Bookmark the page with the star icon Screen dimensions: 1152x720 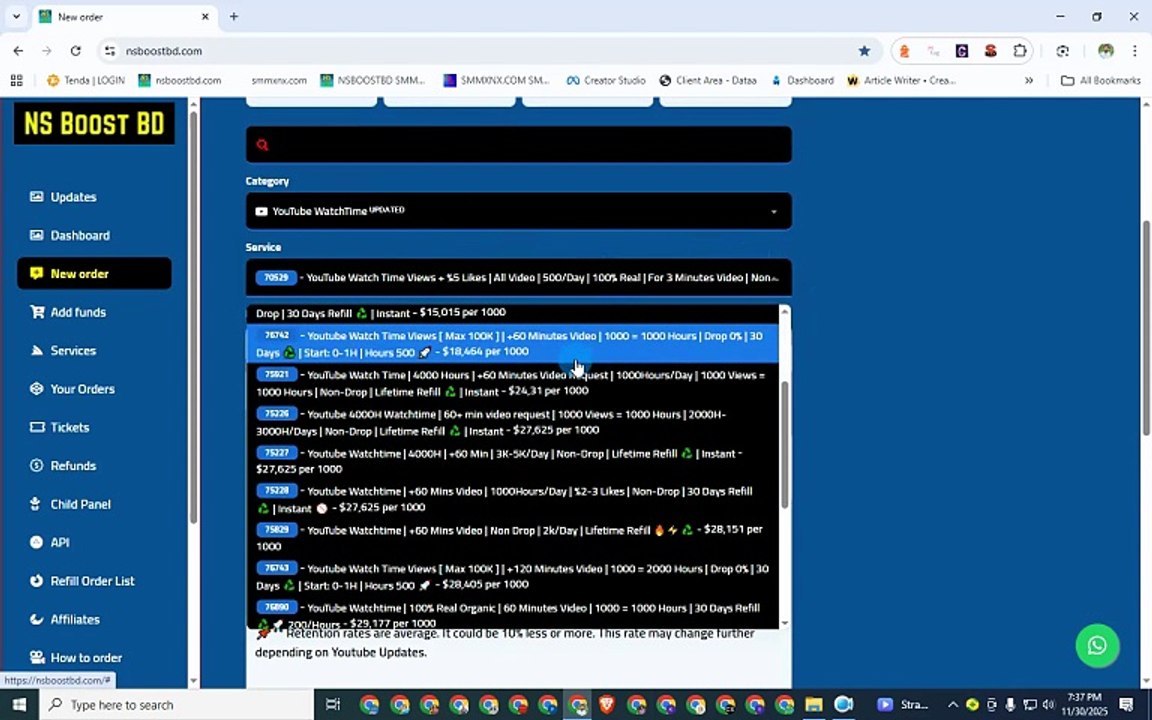click(x=864, y=51)
